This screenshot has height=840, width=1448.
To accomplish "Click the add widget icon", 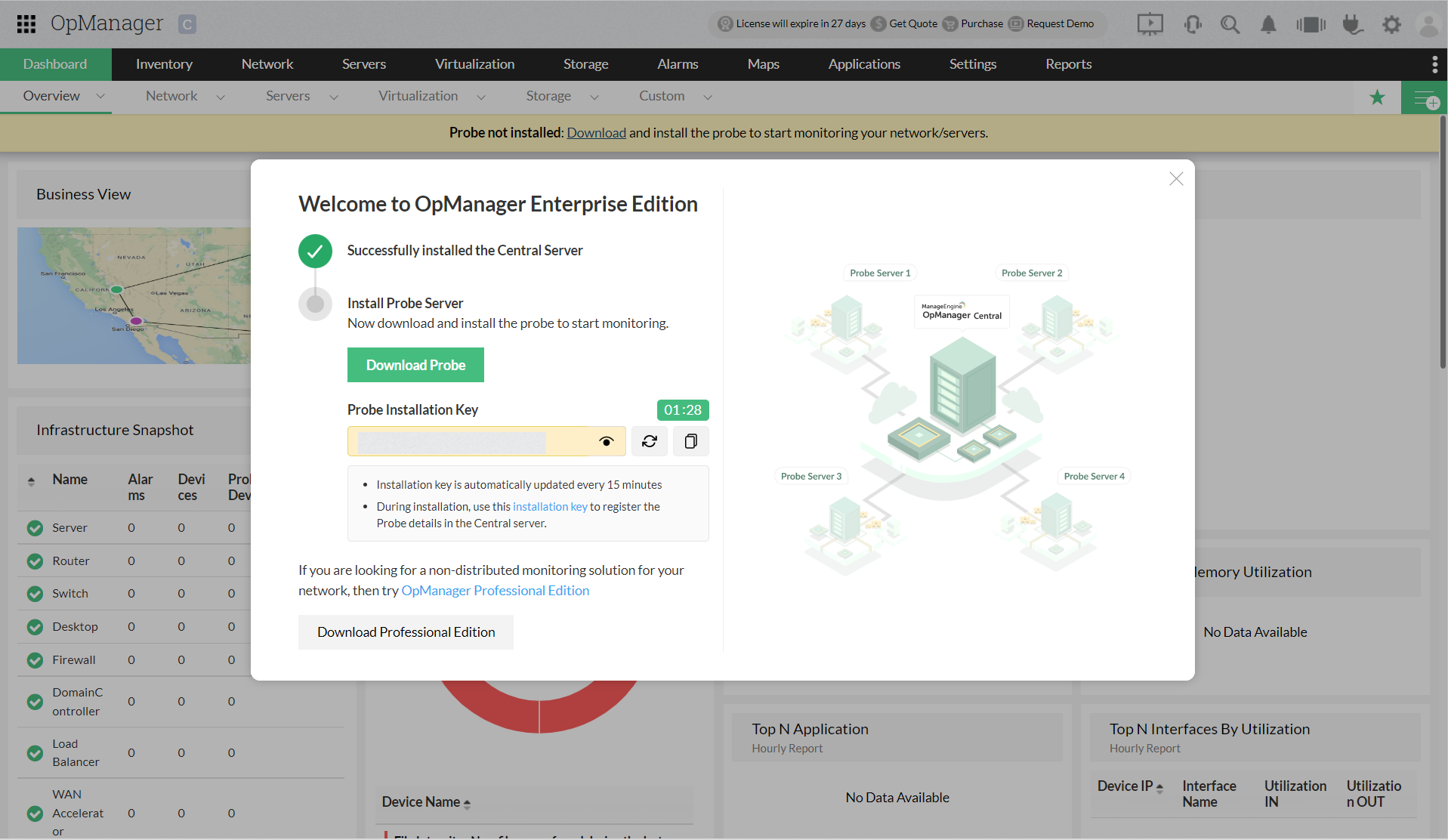I will [x=1425, y=97].
